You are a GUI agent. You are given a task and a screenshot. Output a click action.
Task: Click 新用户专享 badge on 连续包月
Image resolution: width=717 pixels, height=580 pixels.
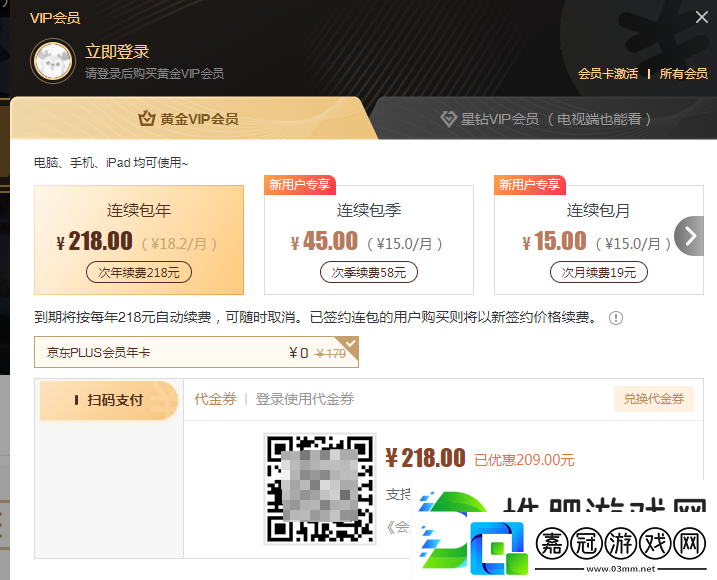[530, 184]
